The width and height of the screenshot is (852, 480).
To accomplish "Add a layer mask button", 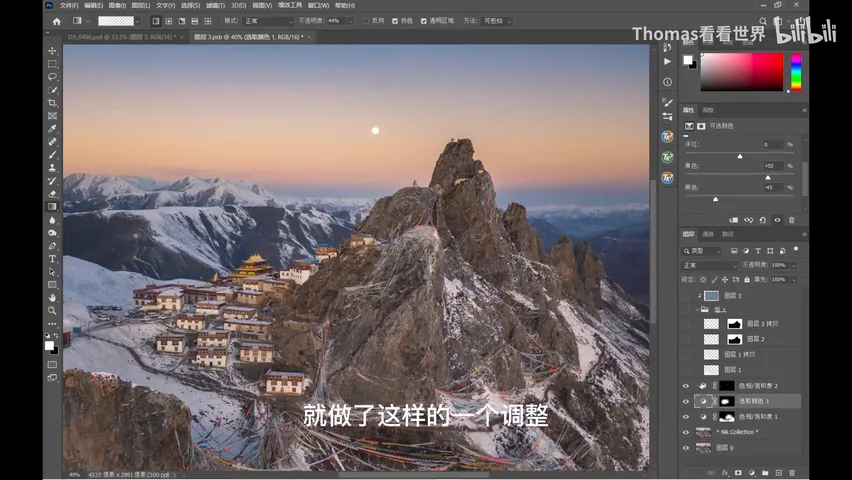I will pos(738,473).
